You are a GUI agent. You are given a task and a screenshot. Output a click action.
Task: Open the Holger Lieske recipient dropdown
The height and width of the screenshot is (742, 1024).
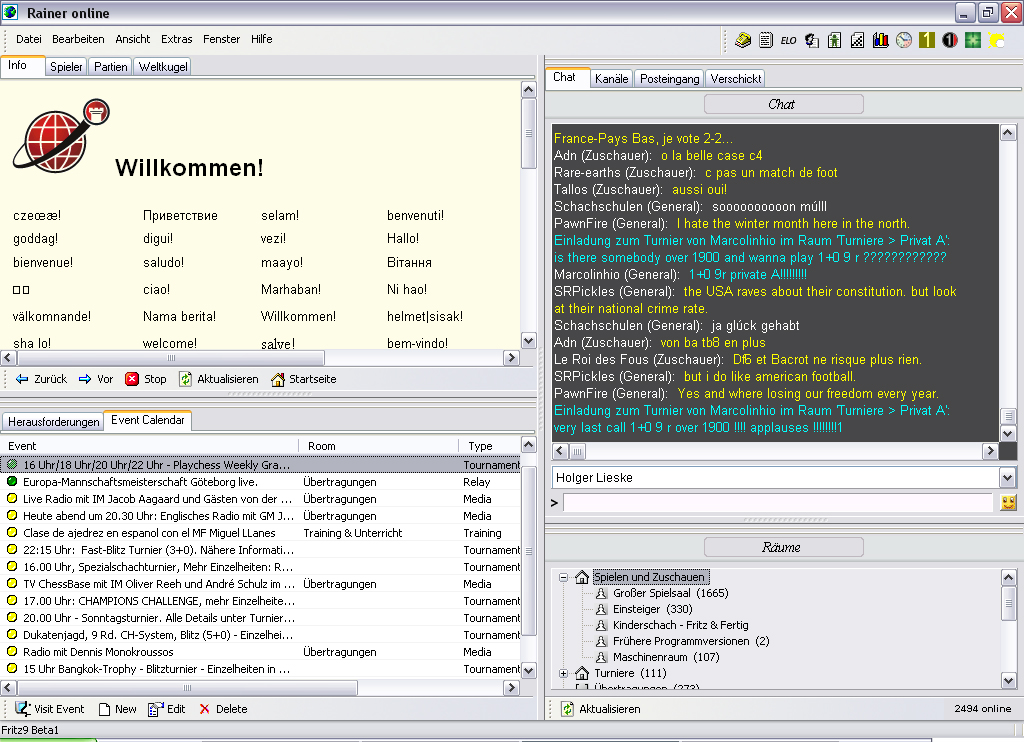click(1007, 478)
